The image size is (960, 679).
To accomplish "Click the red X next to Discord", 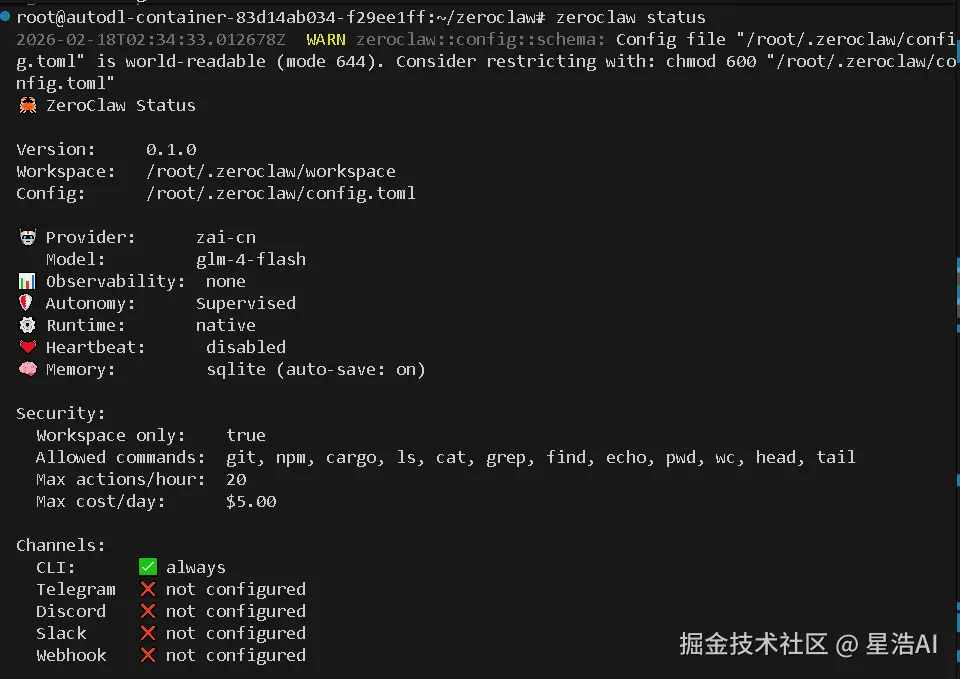I will (x=148, y=611).
